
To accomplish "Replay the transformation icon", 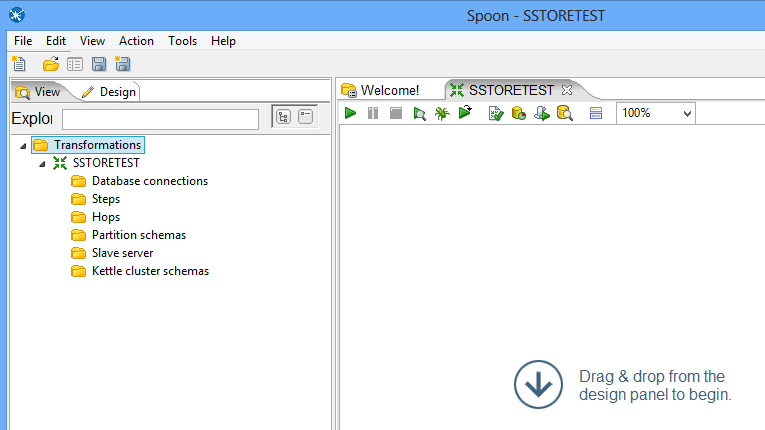I will coord(465,113).
